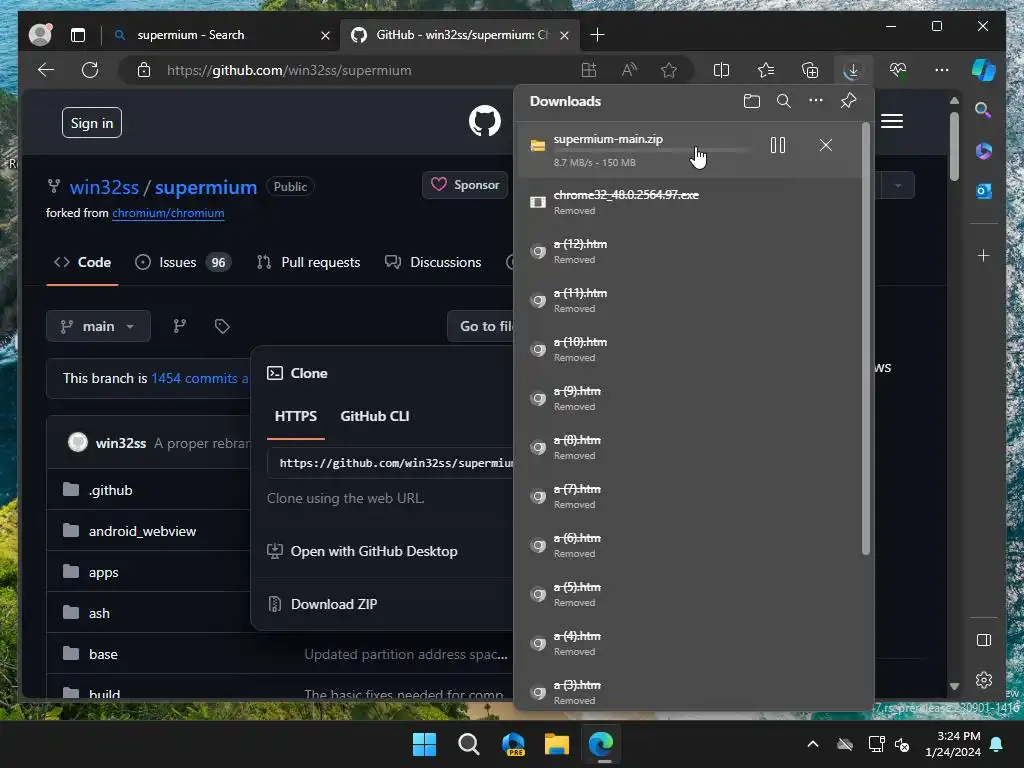The height and width of the screenshot is (768, 1024).
Task: Open Edge sidebar Search icon
Action: pyautogui.click(x=983, y=110)
